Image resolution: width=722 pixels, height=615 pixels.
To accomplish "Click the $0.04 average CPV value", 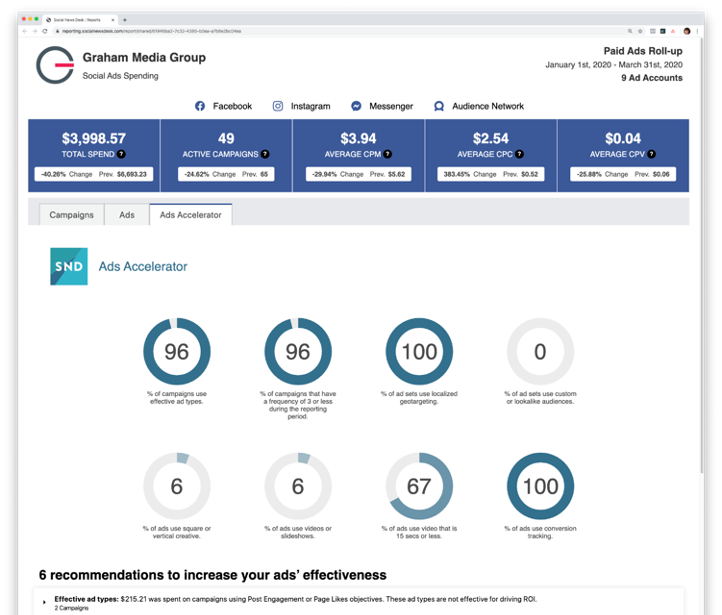I will click(623, 138).
